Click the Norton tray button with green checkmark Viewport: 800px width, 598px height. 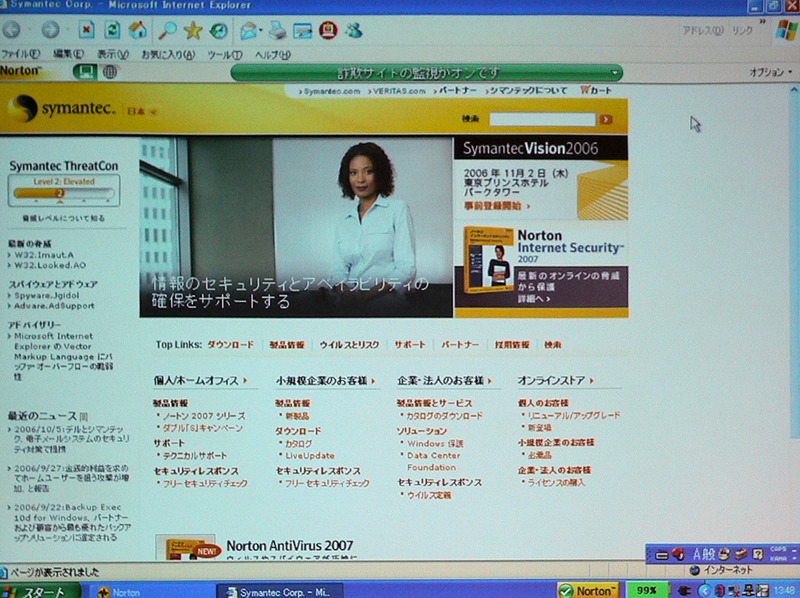588,590
